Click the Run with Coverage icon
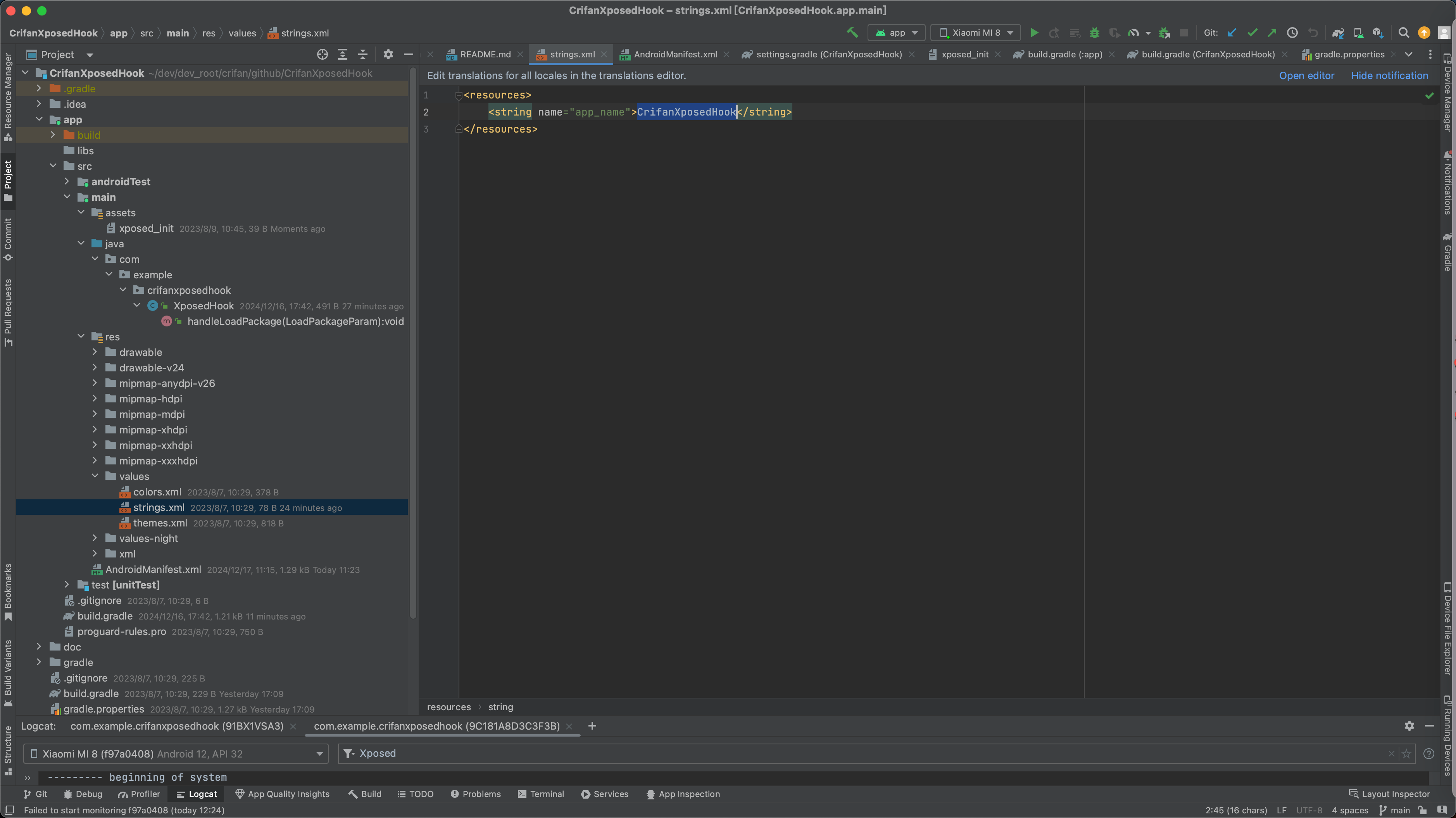This screenshot has width=1456, height=818. pyautogui.click(x=1114, y=33)
